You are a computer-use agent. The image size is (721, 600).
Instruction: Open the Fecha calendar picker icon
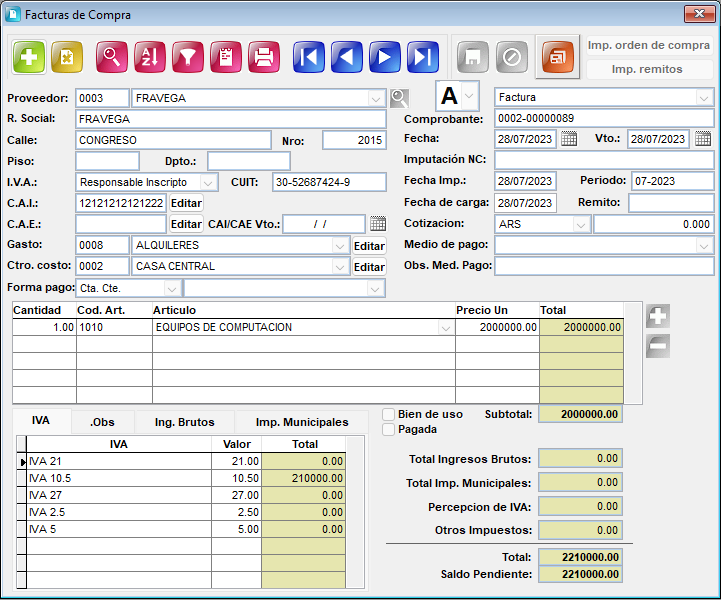(x=569, y=139)
